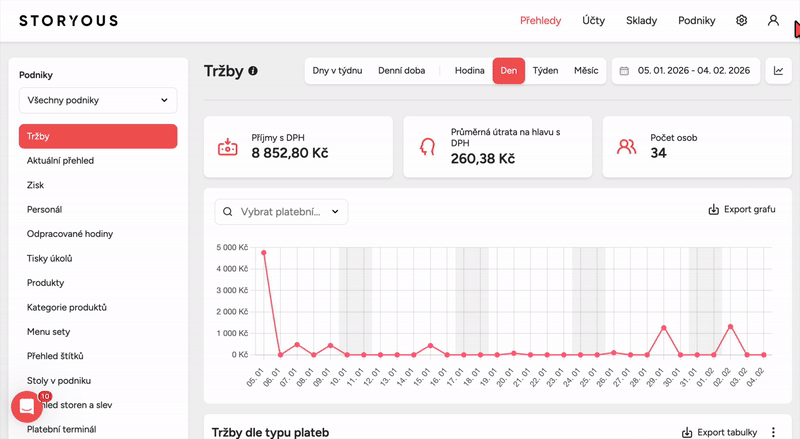Viewport: 800px width, 439px height.
Task: Select the Týden period toggle
Action: [545, 71]
